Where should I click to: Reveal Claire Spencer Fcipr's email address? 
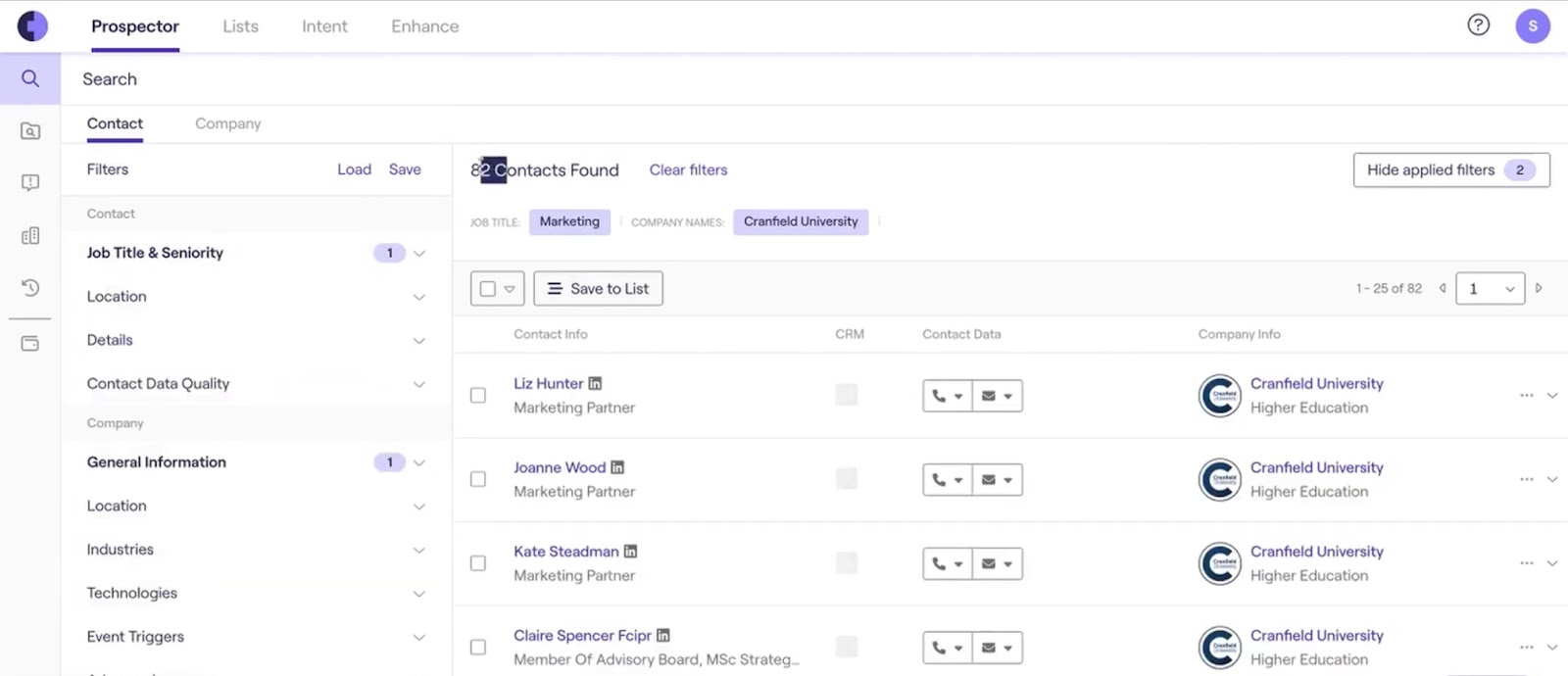998,648
